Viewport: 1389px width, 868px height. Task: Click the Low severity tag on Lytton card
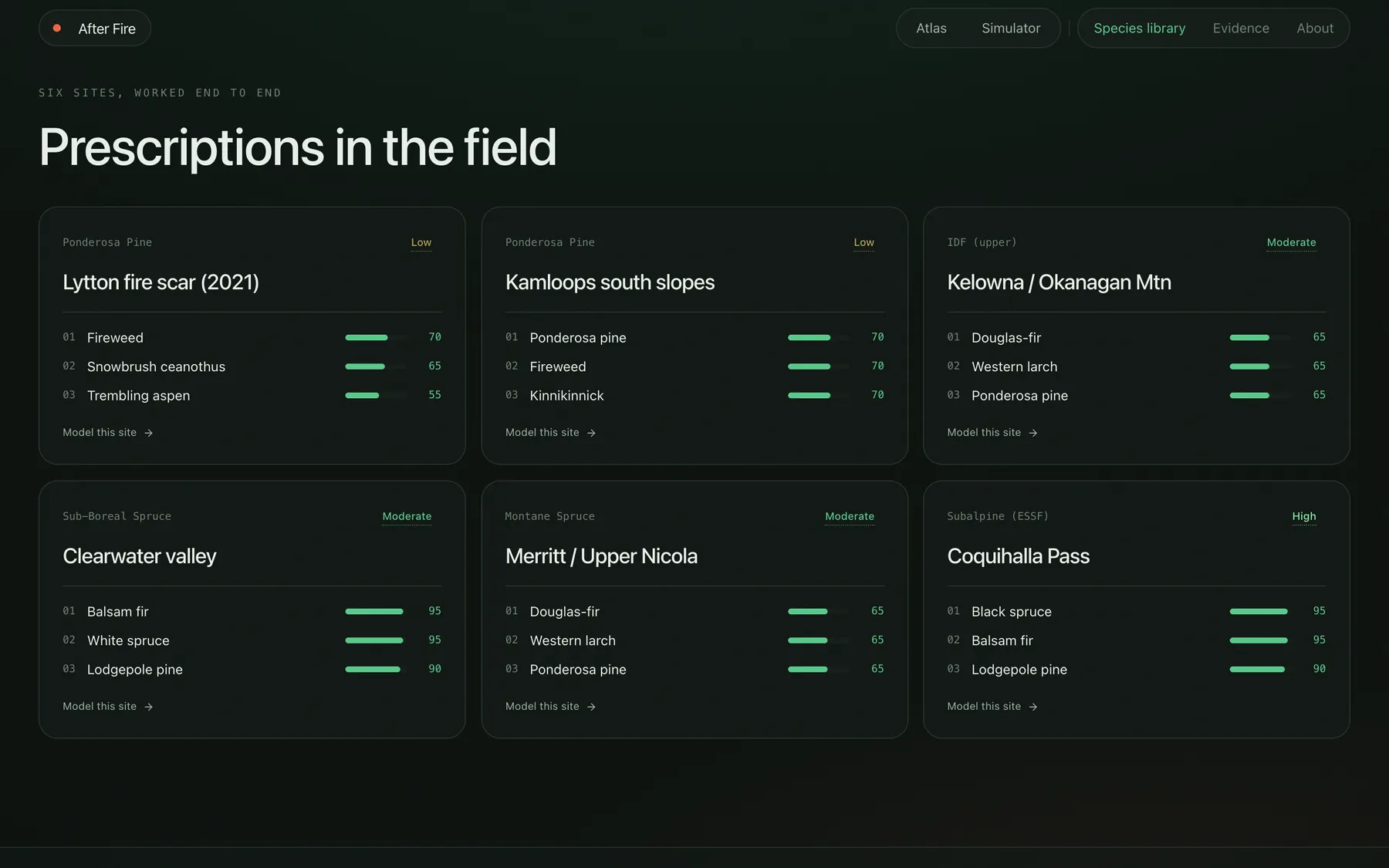pos(421,243)
